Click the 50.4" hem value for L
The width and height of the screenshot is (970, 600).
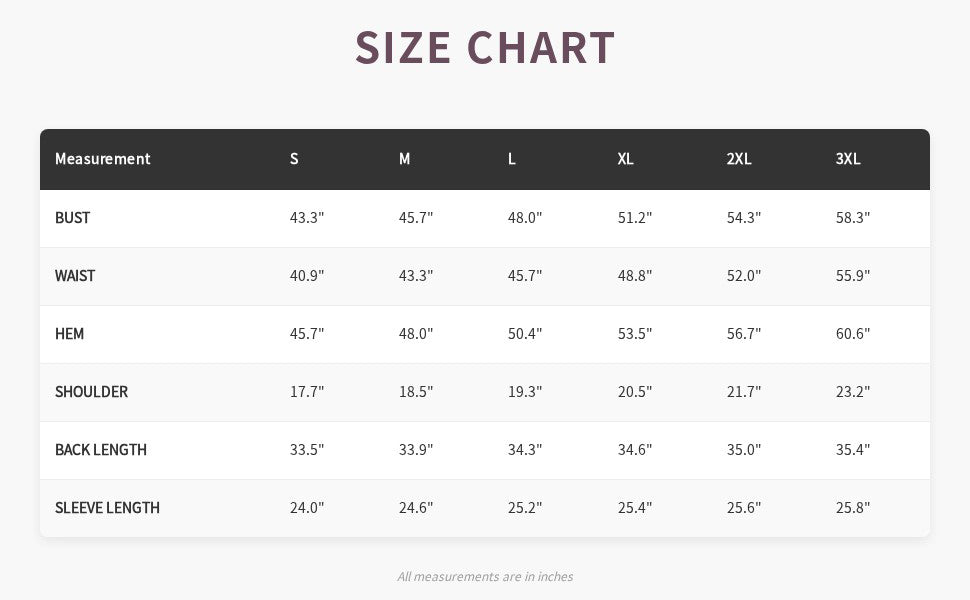coord(525,334)
